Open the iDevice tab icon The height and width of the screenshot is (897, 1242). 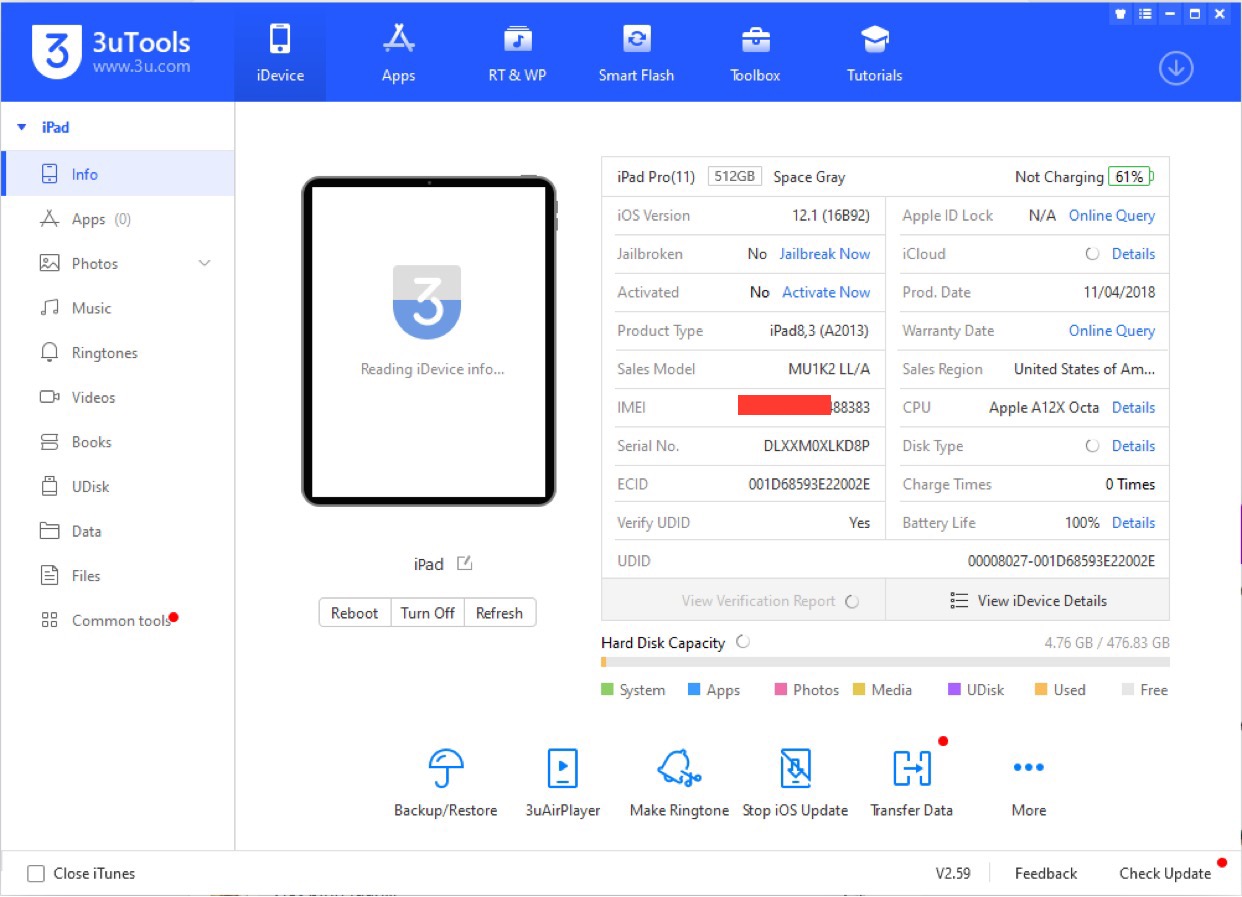(280, 39)
